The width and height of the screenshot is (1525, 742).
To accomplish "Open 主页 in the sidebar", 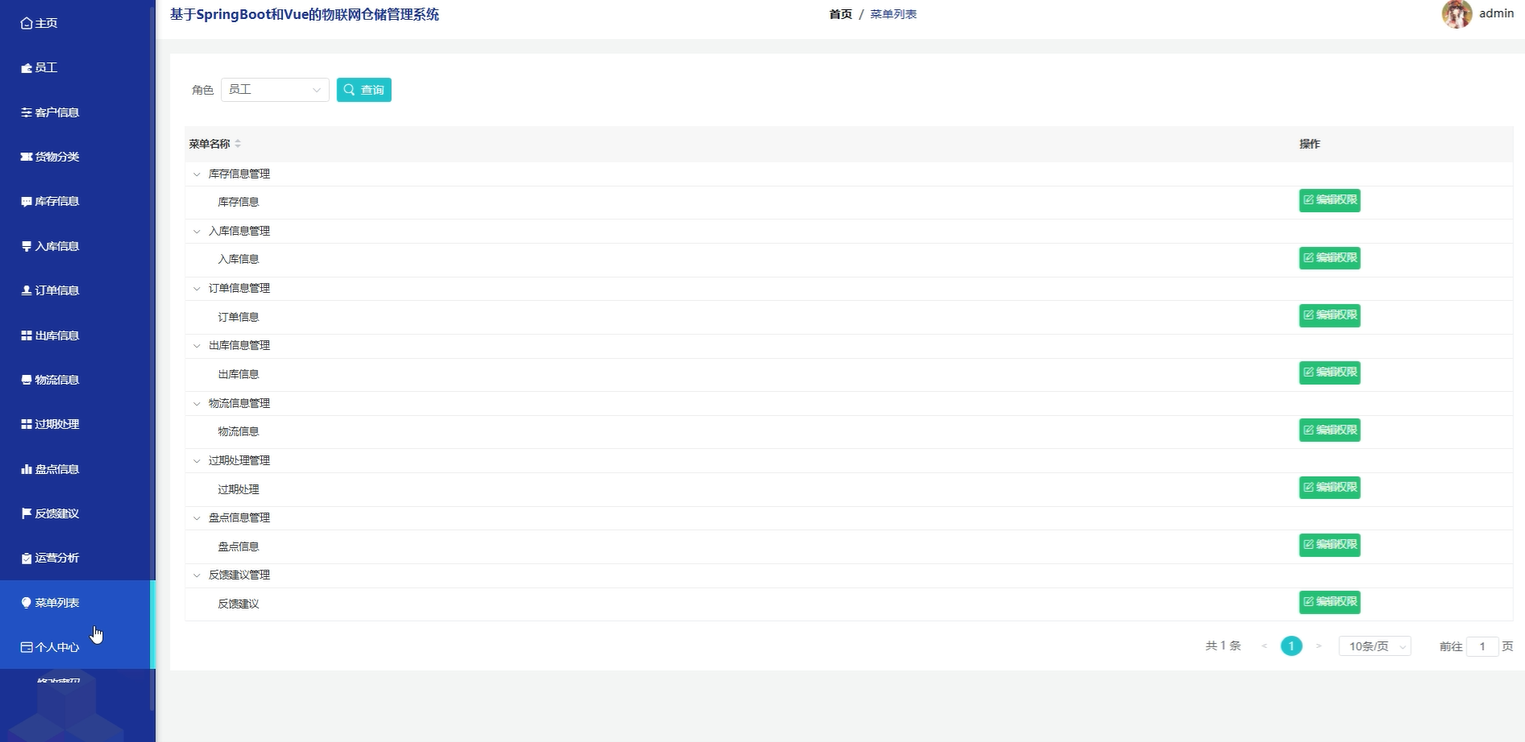I will pyautogui.click(x=77, y=23).
